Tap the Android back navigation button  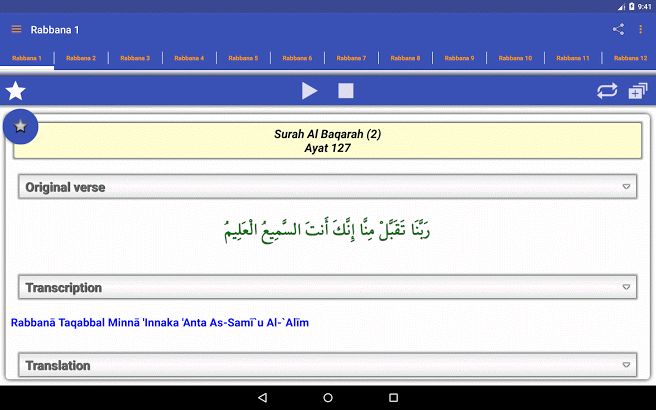[263, 397]
